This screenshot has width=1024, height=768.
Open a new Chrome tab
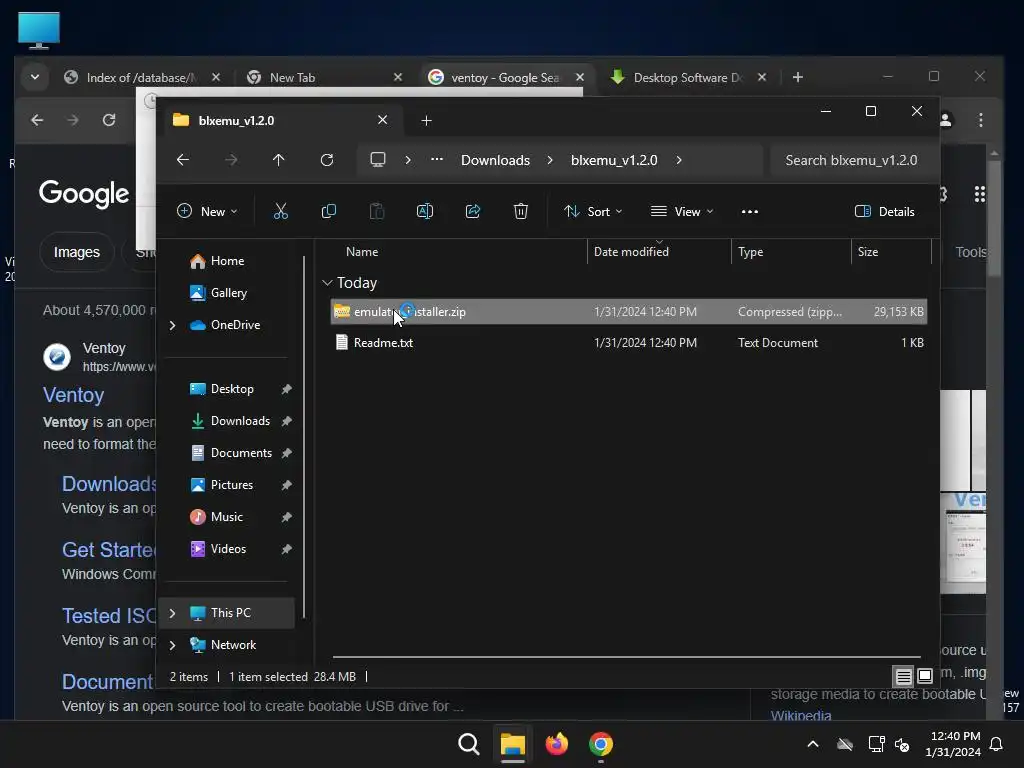click(797, 77)
